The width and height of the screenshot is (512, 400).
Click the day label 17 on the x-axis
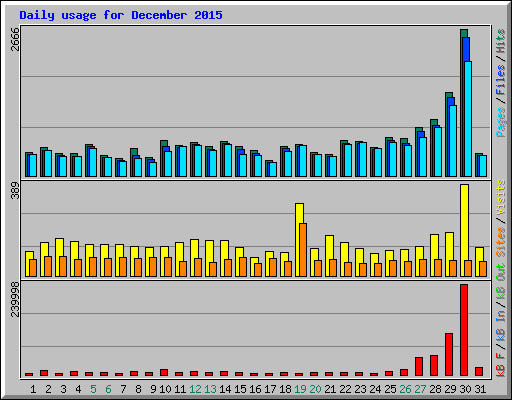pos(270,389)
